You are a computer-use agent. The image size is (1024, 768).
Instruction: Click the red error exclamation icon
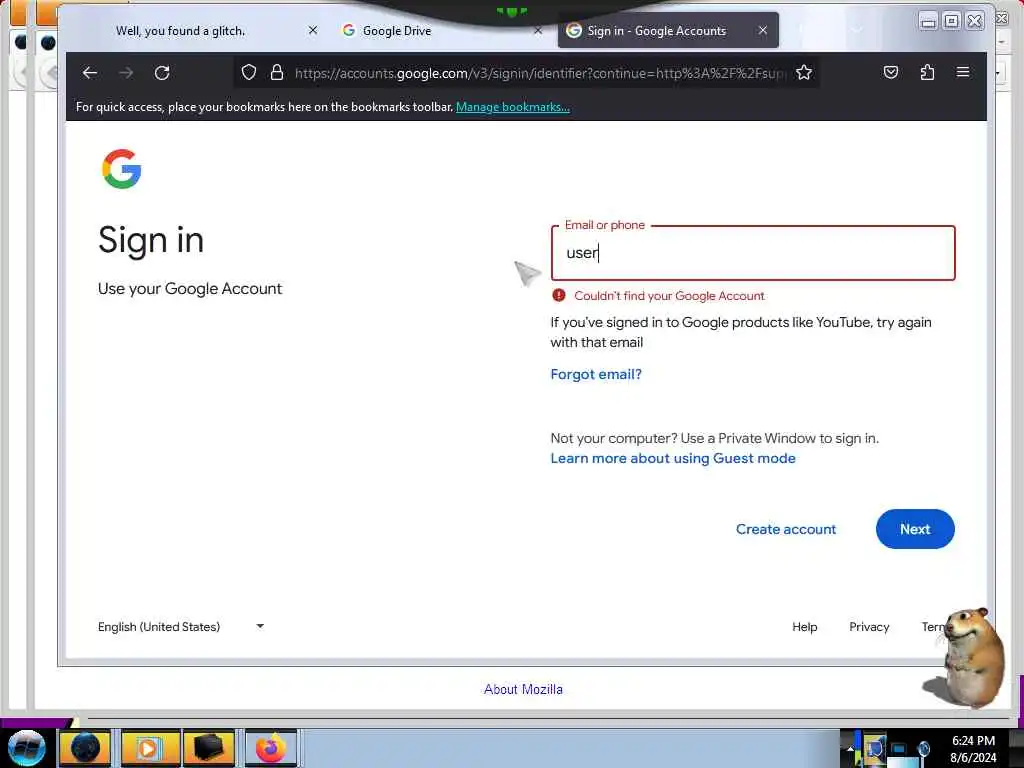click(x=559, y=295)
